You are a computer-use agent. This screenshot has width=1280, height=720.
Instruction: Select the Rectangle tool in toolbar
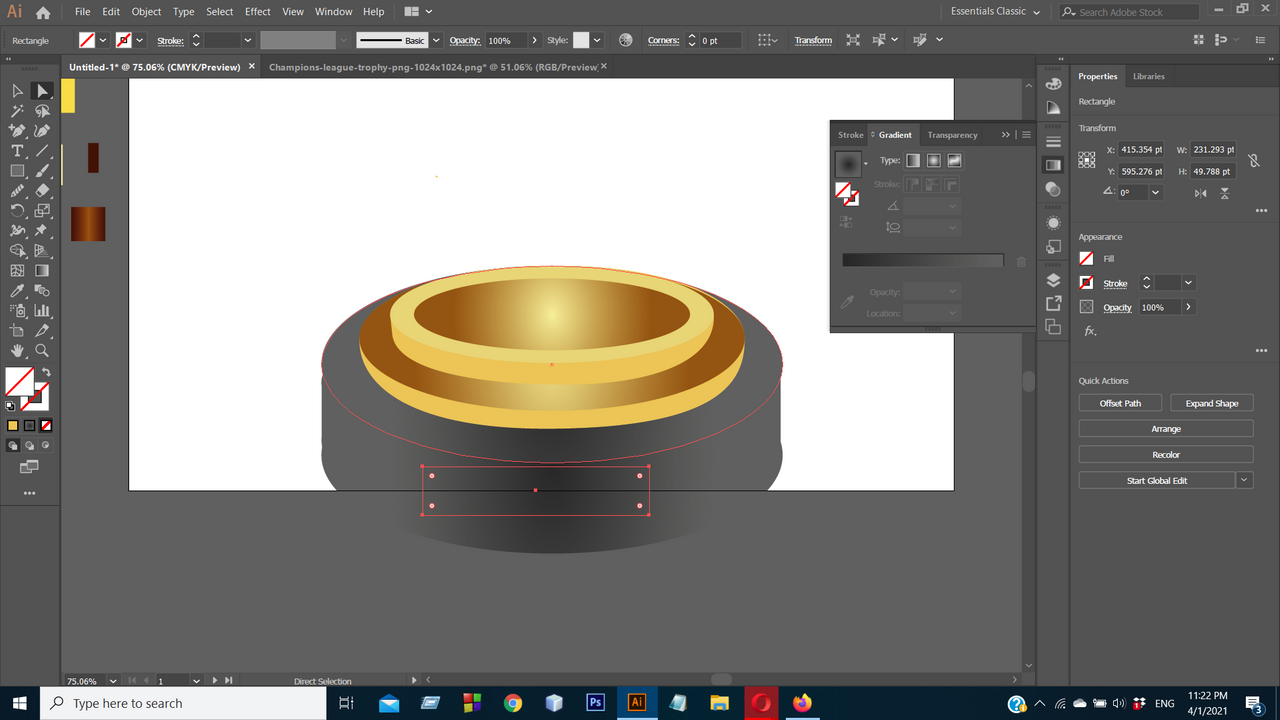pos(17,171)
